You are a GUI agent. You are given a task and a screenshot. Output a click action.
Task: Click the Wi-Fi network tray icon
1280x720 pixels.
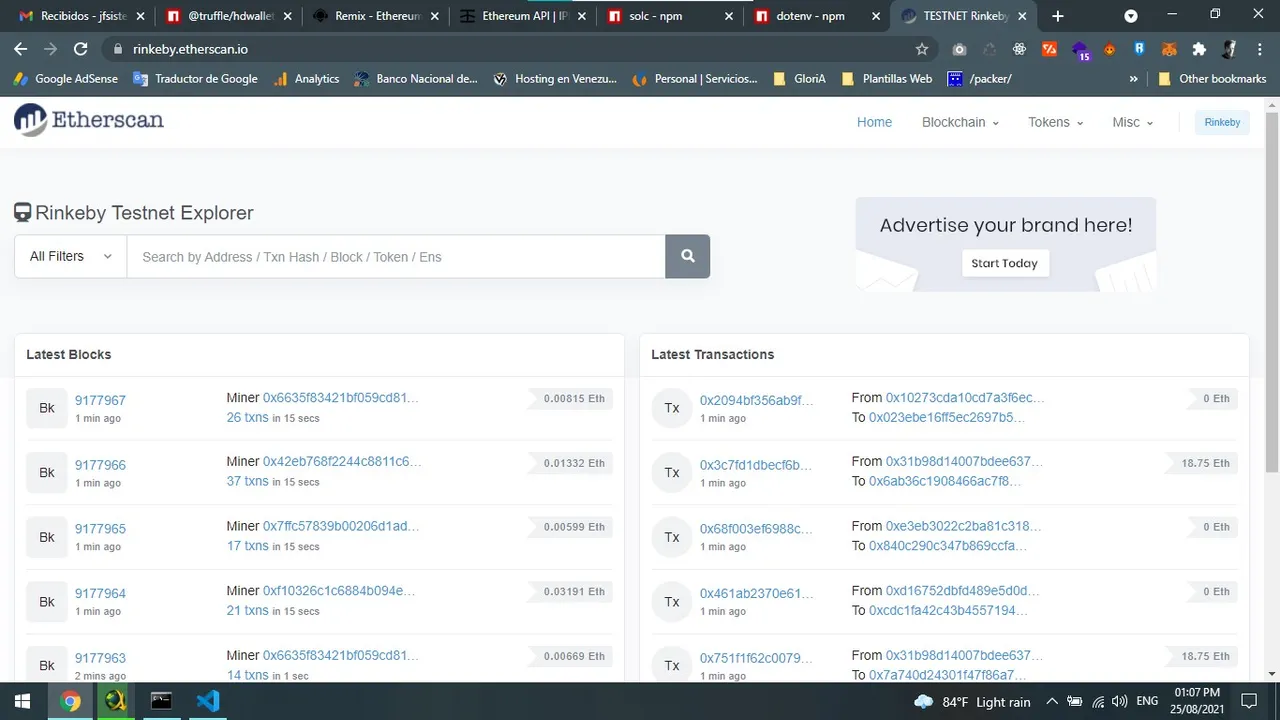point(1098,702)
